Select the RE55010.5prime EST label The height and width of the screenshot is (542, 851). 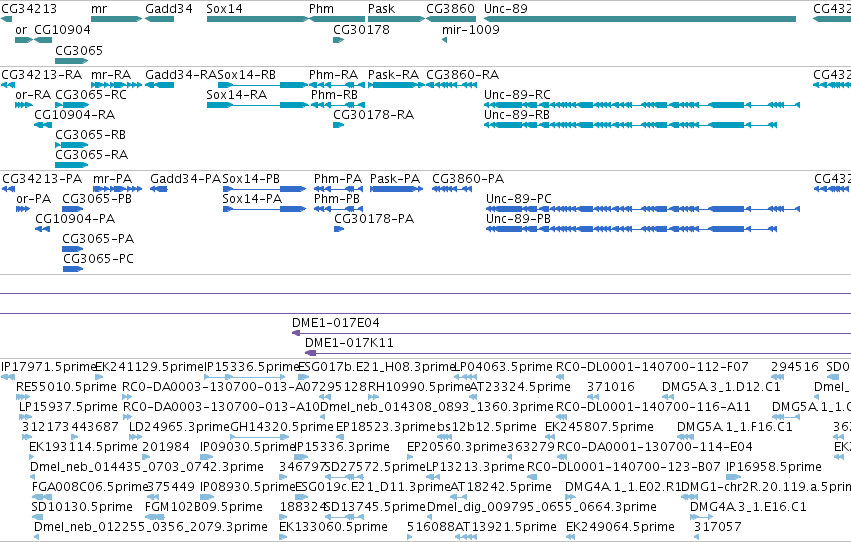[66, 386]
